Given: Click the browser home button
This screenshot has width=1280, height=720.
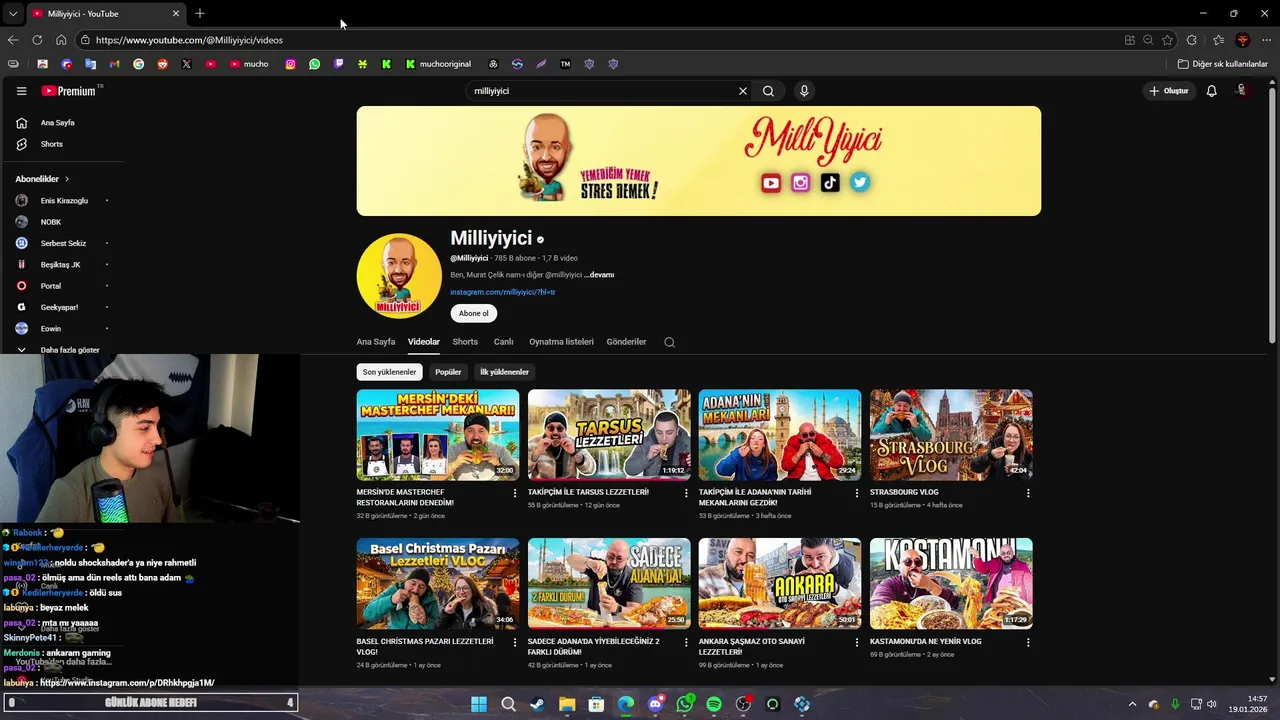Looking at the screenshot, I should point(61,40).
